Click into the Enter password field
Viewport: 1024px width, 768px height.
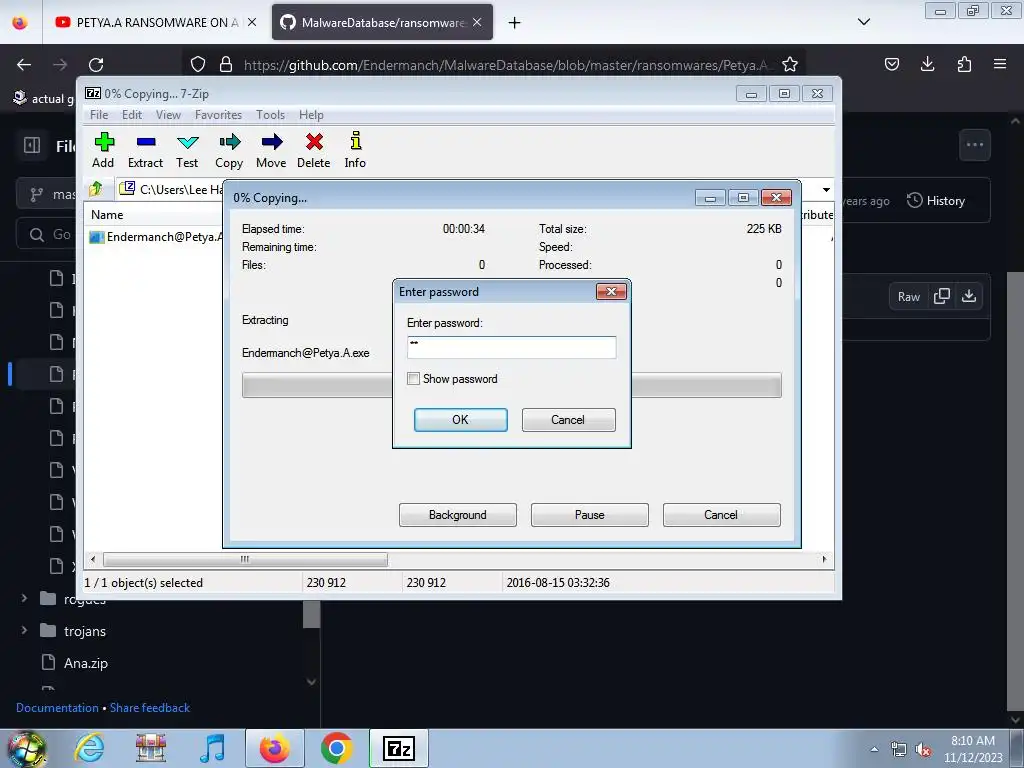[x=511, y=347]
